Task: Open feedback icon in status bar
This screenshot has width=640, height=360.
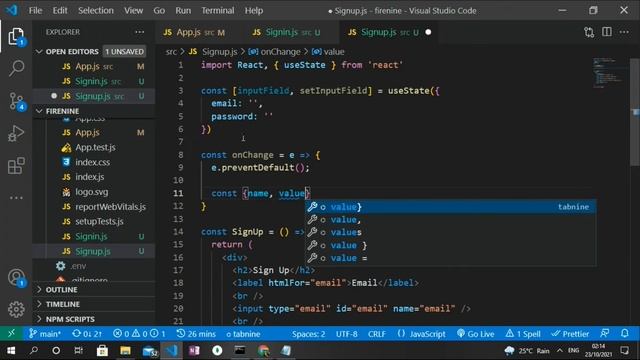Action: click(605, 333)
